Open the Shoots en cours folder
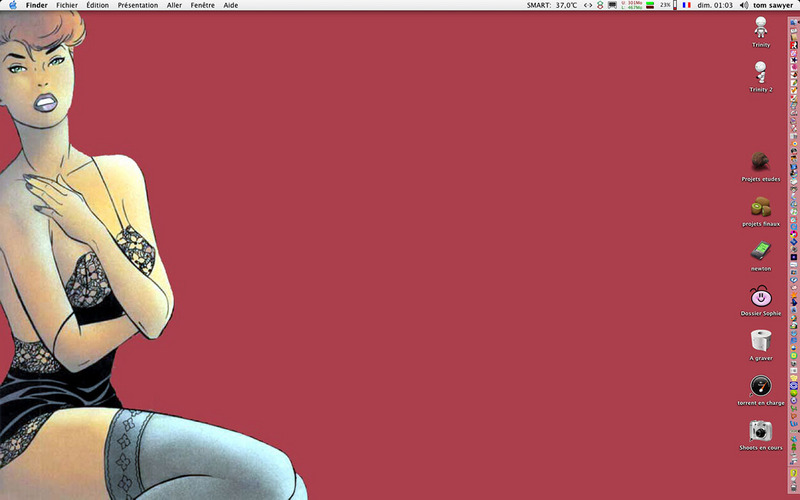Viewport: 800px width, 500px height. 761,431
